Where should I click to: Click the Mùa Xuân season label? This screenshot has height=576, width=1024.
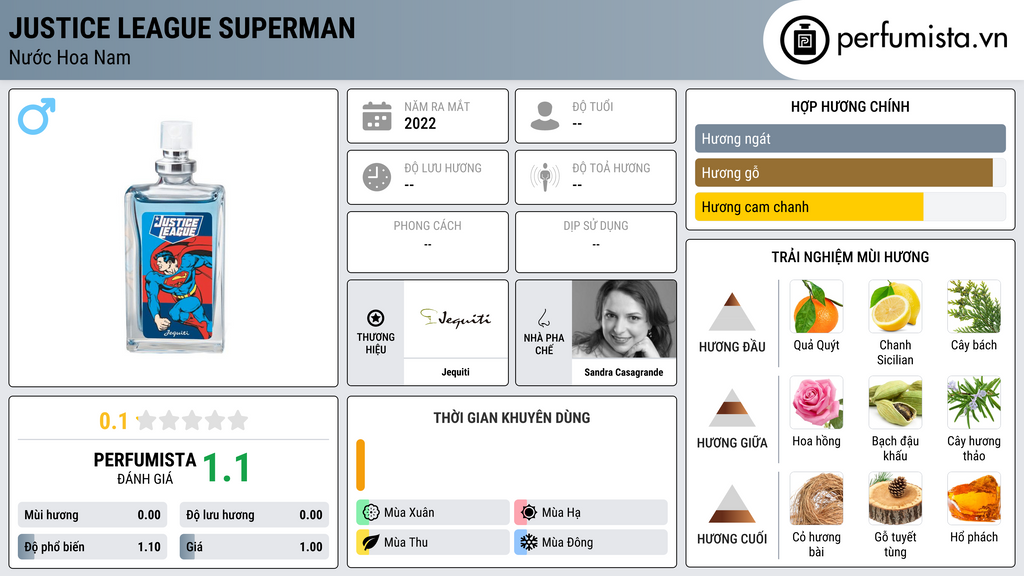(409, 513)
